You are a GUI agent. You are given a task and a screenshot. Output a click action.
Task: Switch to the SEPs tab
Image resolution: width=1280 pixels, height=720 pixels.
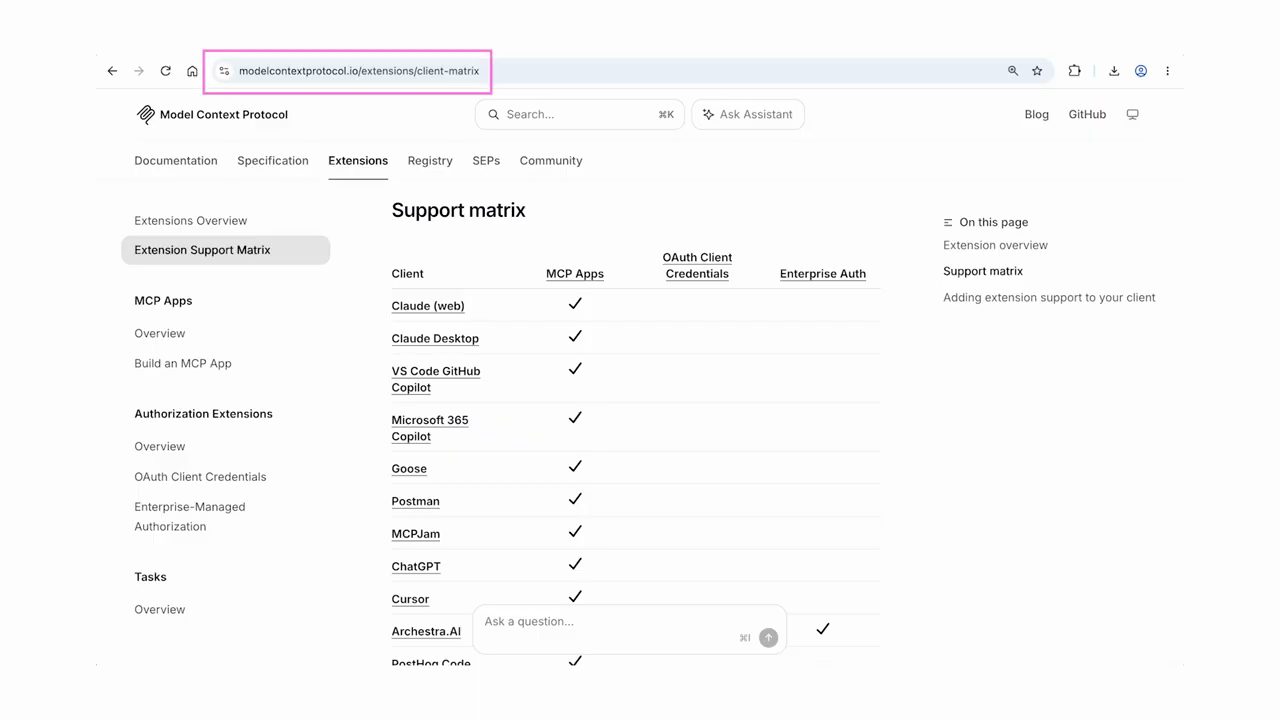pyautogui.click(x=486, y=160)
